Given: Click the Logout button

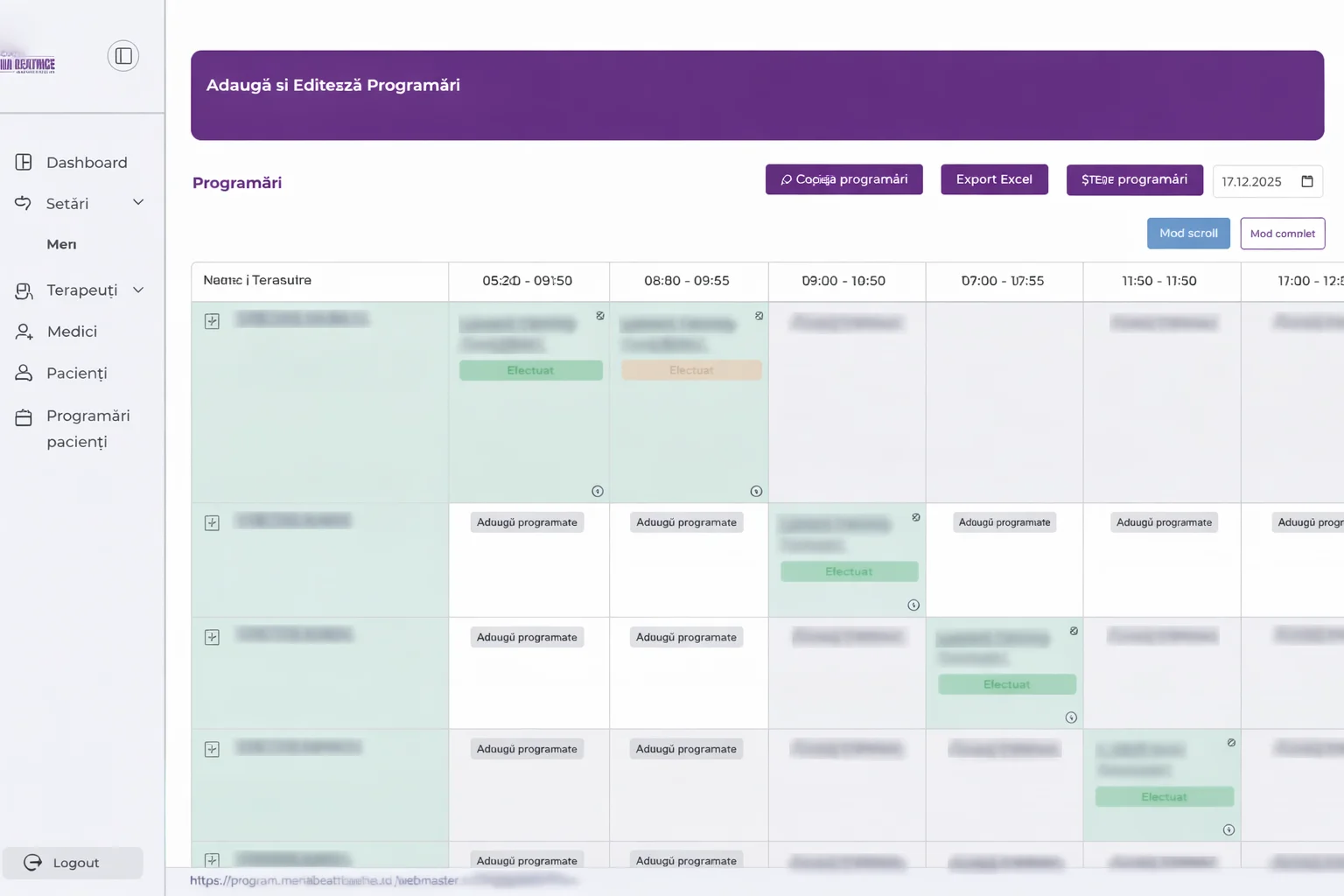Looking at the screenshot, I should click(73, 863).
